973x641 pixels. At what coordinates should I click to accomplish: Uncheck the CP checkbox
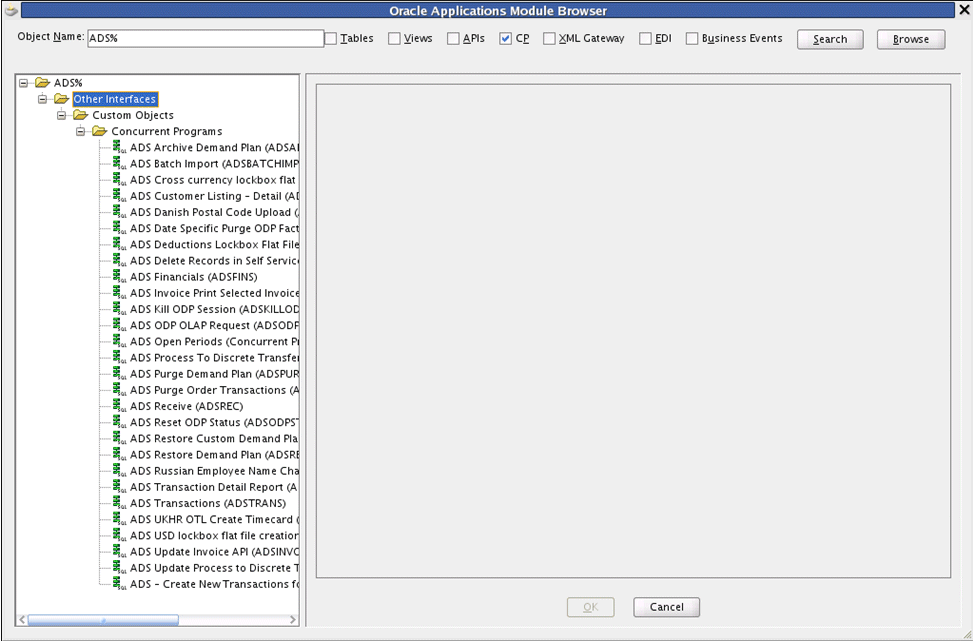click(x=506, y=38)
